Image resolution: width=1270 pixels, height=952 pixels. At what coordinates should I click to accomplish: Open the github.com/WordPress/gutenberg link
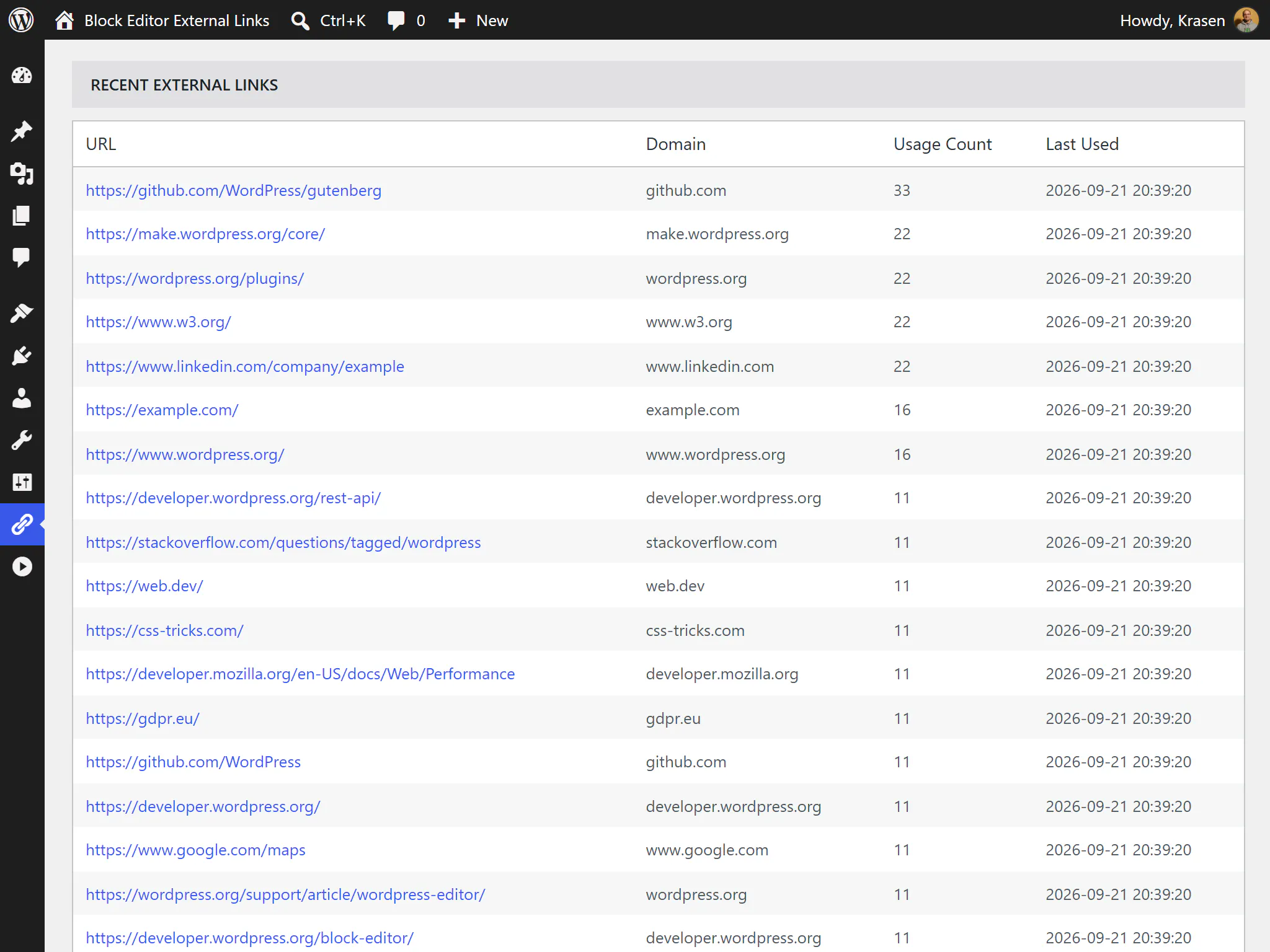tap(233, 190)
